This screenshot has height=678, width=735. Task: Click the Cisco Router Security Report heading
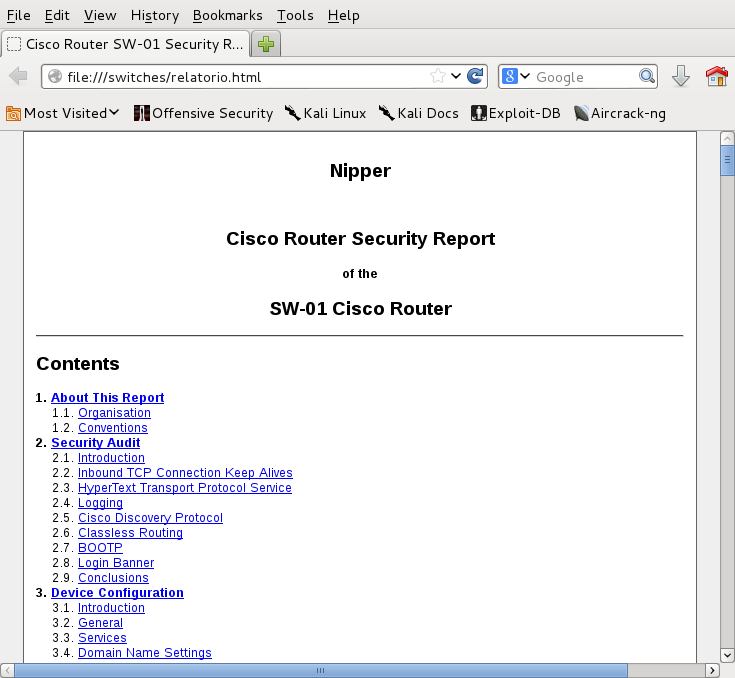point(360,239)
